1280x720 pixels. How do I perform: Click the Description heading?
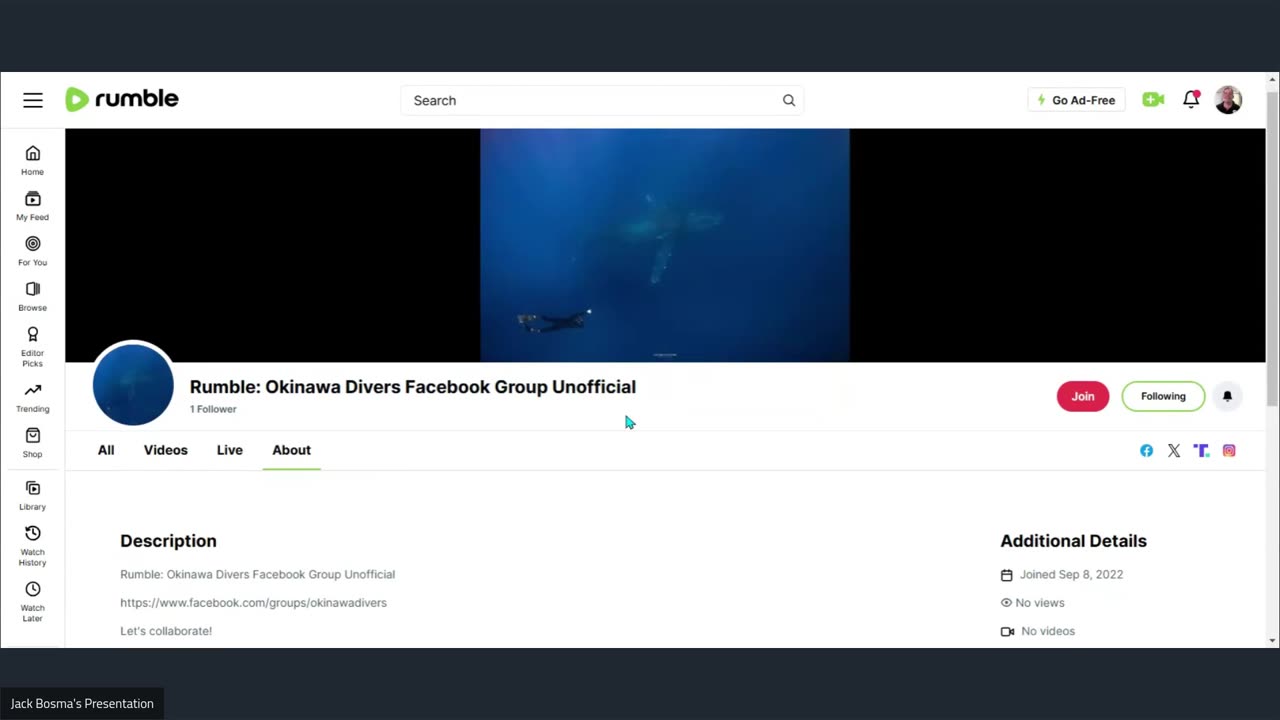(168, 541)
